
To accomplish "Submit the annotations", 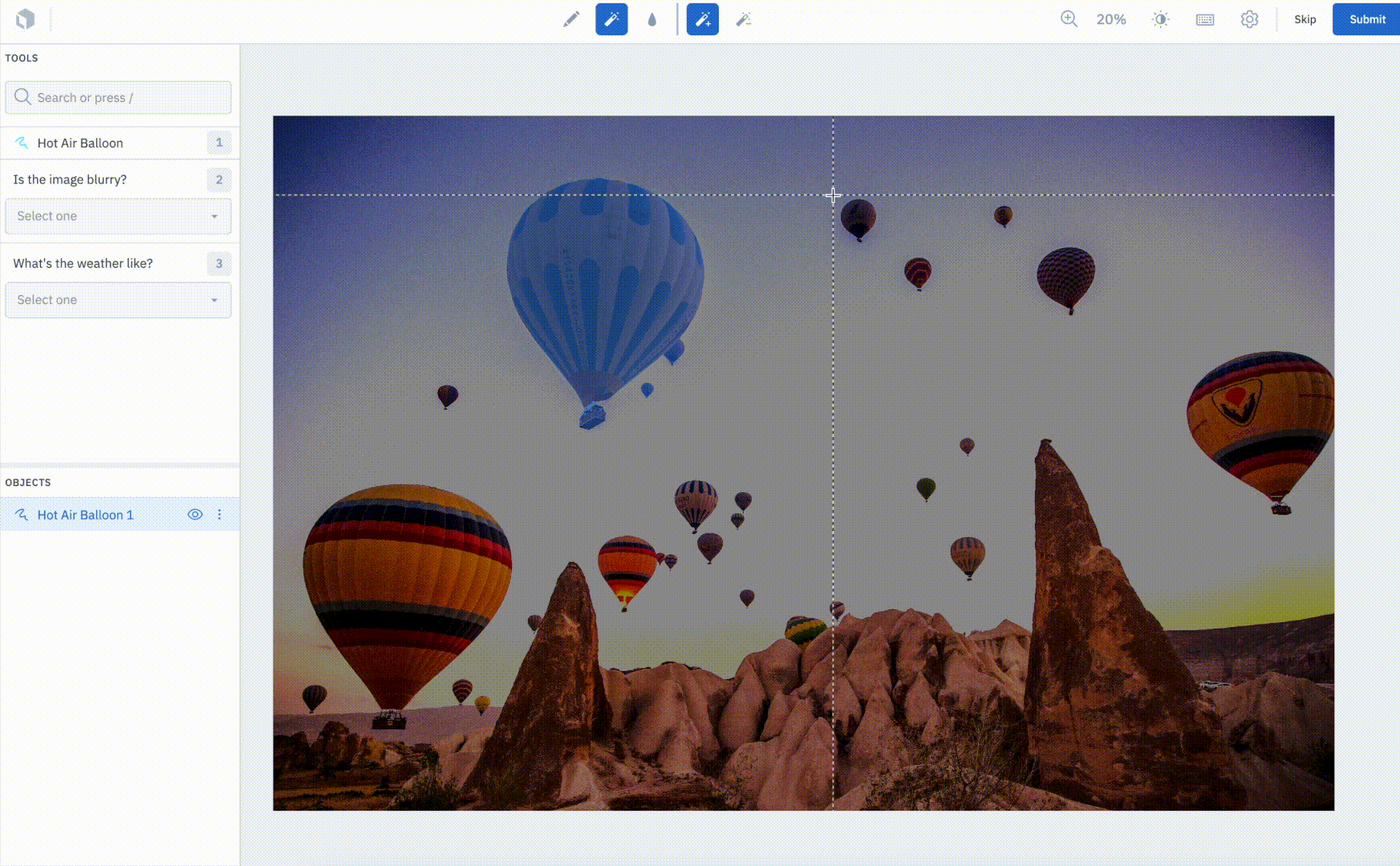I will tap(1366, 19).
